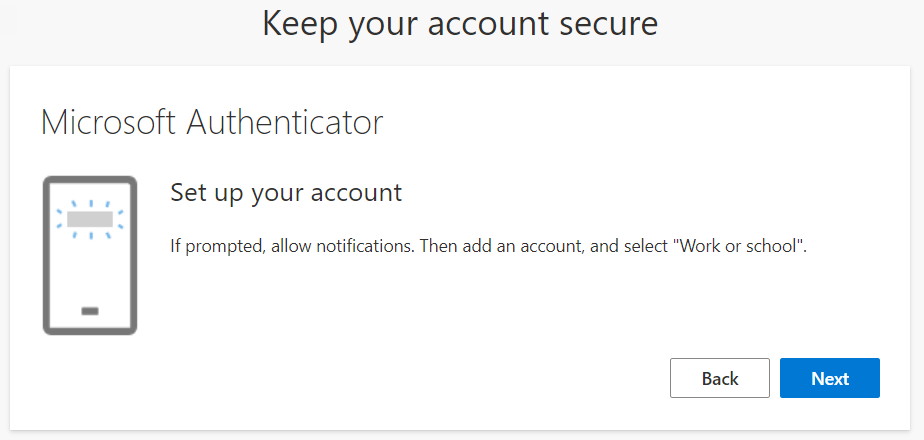Viewport: 924px width, 440px height.
Task: Go back with the Back button
Action: tap(720, 378)
